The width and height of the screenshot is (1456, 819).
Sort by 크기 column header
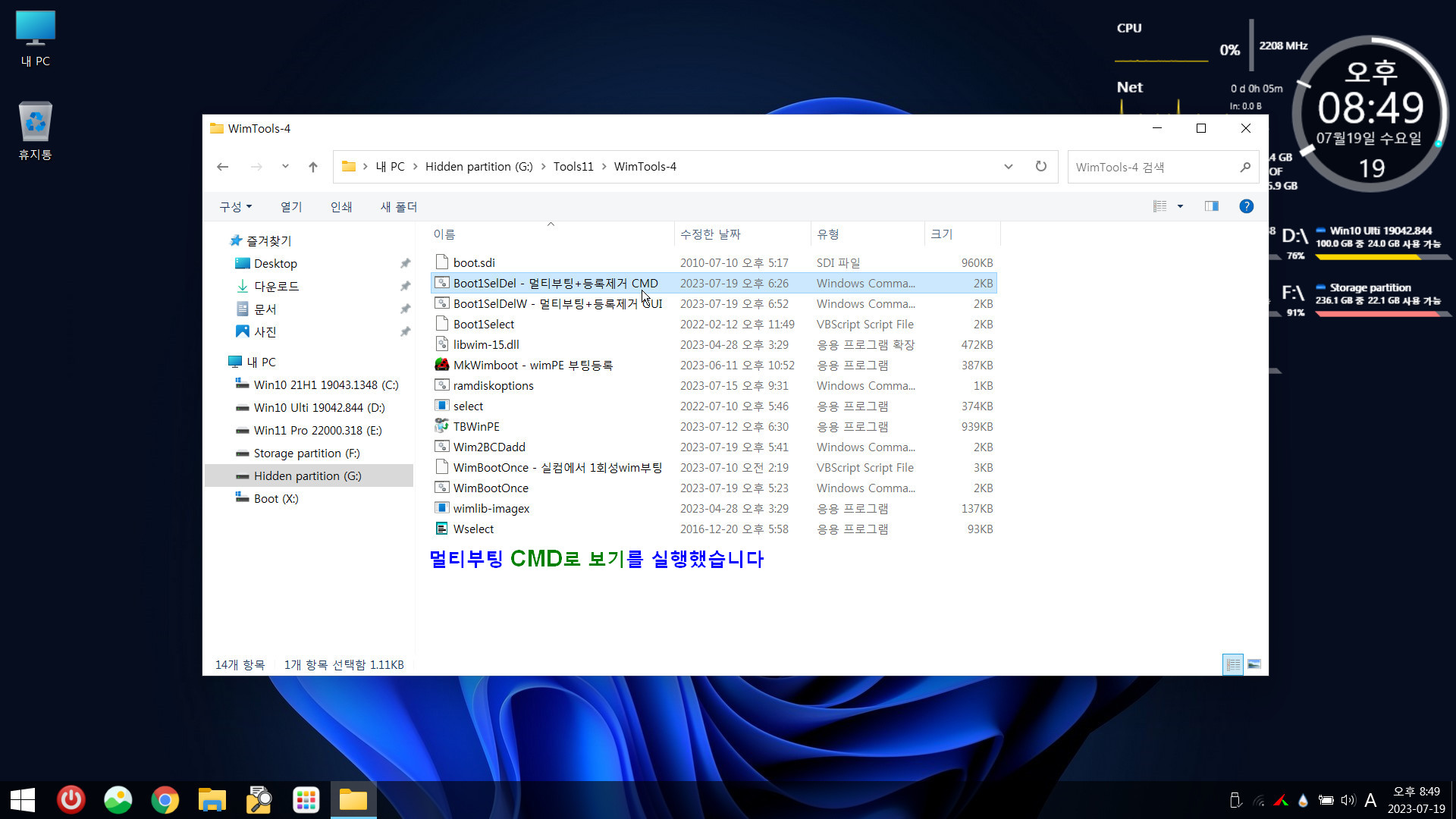(x=963, y=234)
